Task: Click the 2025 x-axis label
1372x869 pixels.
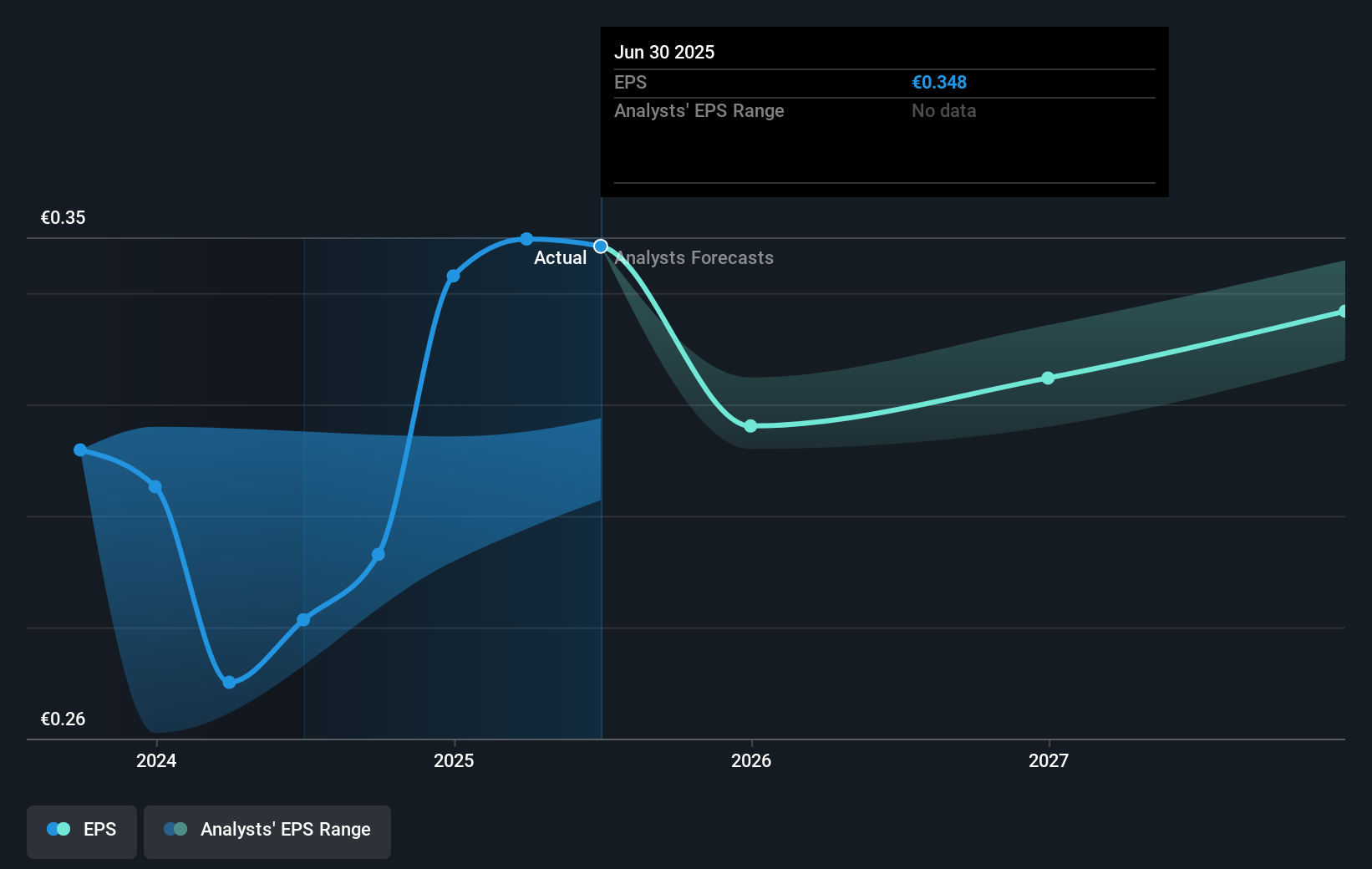Action: 454,761
